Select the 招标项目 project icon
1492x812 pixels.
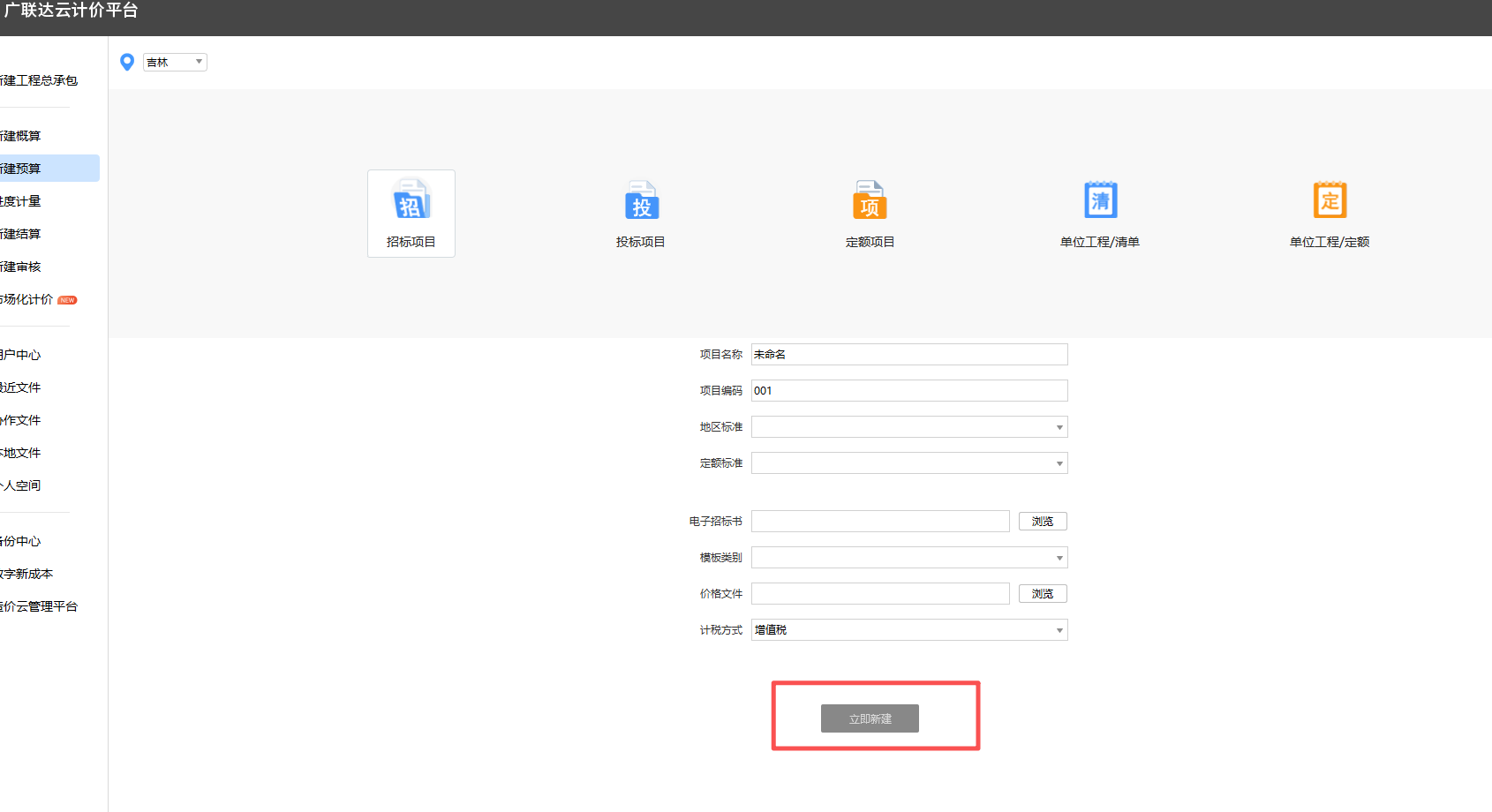coord(411,214)
